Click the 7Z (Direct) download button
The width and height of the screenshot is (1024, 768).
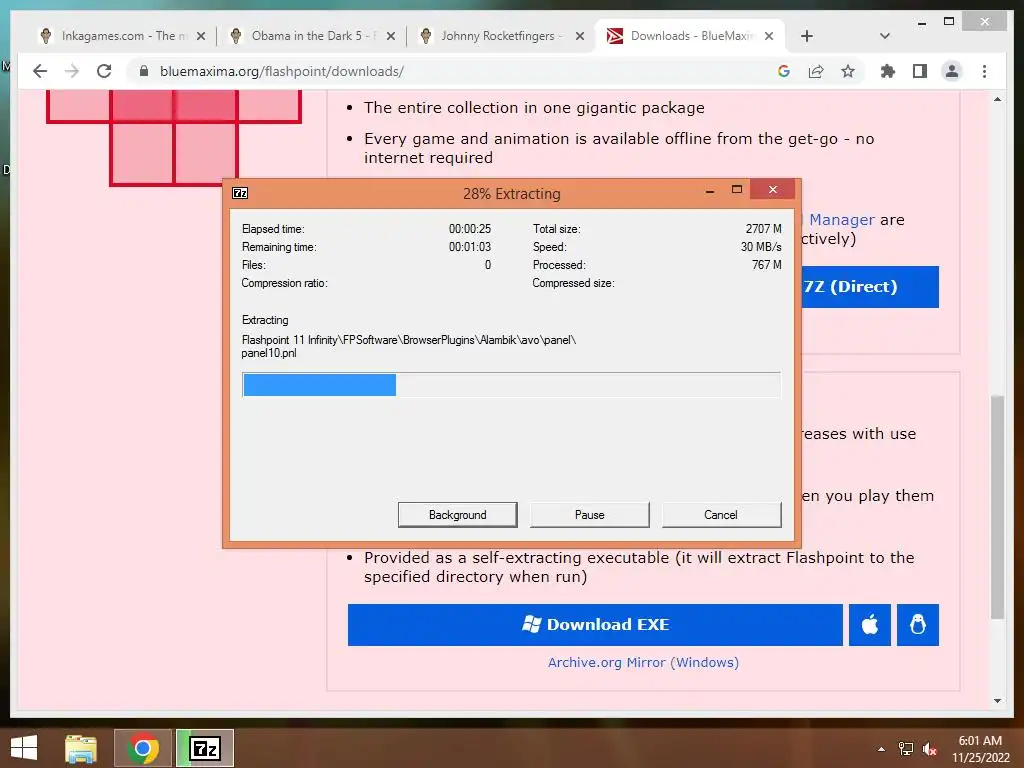click(870, 287)
